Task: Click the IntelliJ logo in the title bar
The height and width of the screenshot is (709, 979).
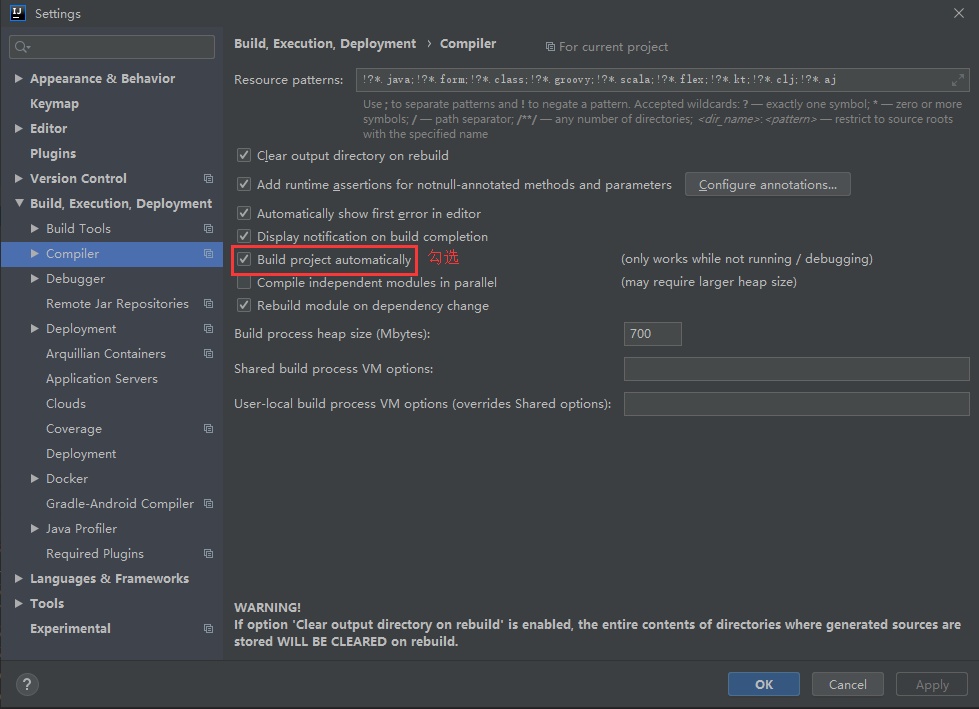Action: [17, 13]
